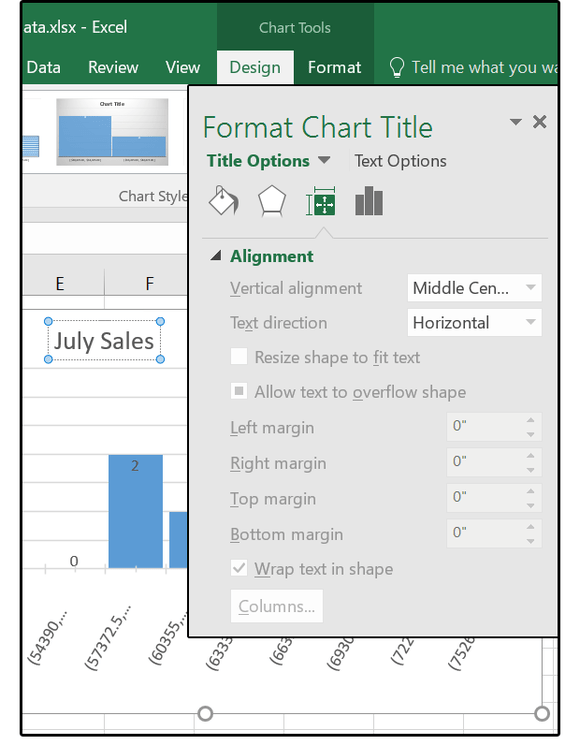Screen dimensions: 580x745
Task: Open the Fill & Line paint bucket tab
Action: click(x=224, y=201)
